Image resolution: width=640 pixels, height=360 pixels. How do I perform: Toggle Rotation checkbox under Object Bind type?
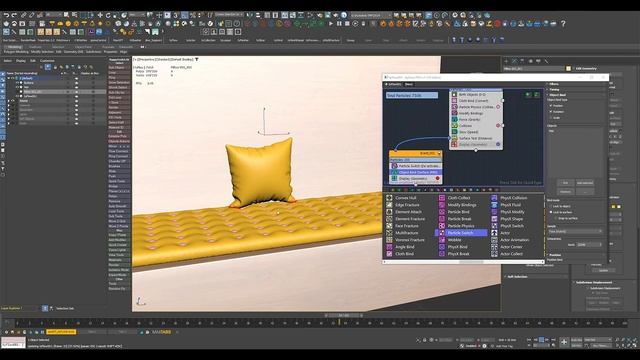click(551, 111)
